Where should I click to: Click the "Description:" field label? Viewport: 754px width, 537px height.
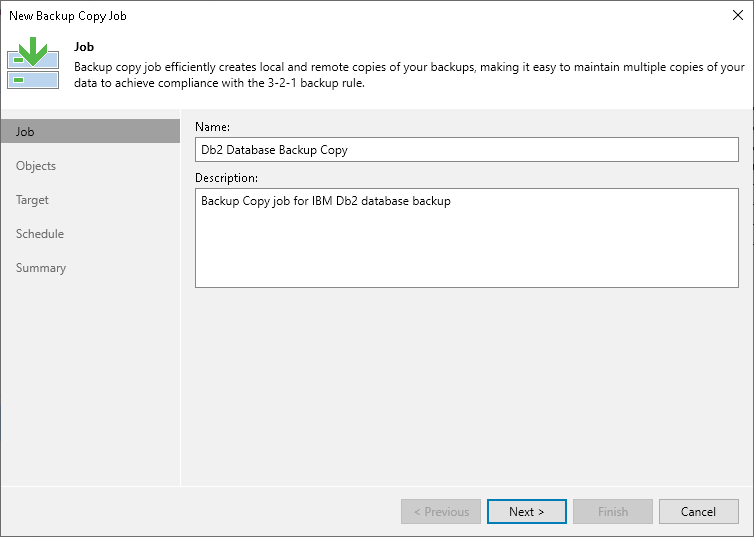tap(226, 178)
